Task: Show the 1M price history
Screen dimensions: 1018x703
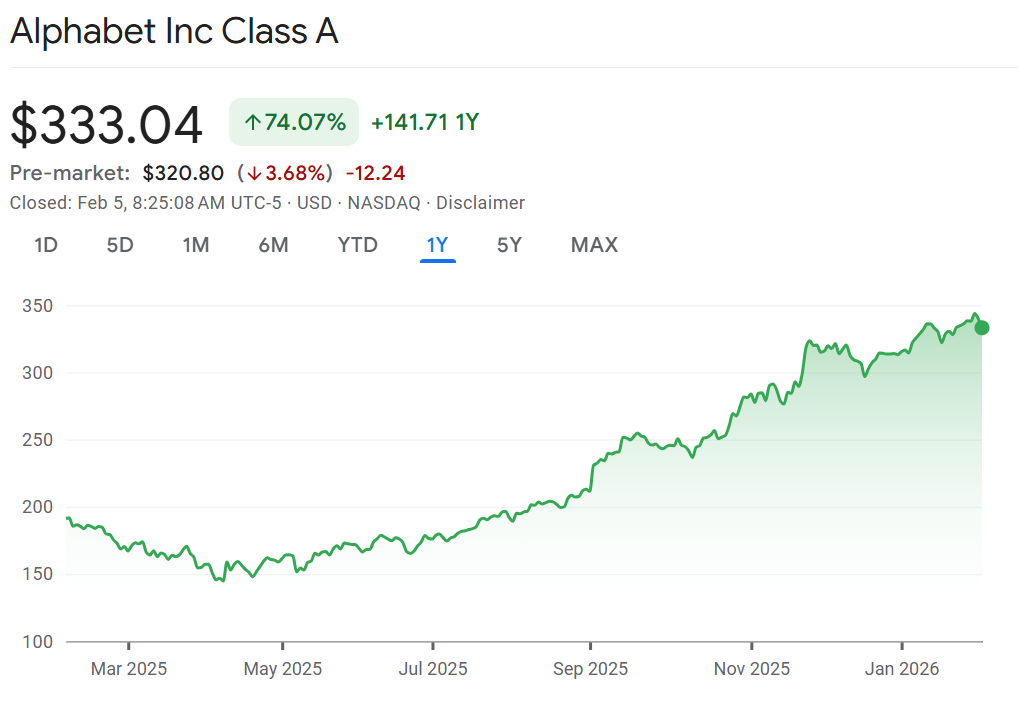Action: [196, 245]
